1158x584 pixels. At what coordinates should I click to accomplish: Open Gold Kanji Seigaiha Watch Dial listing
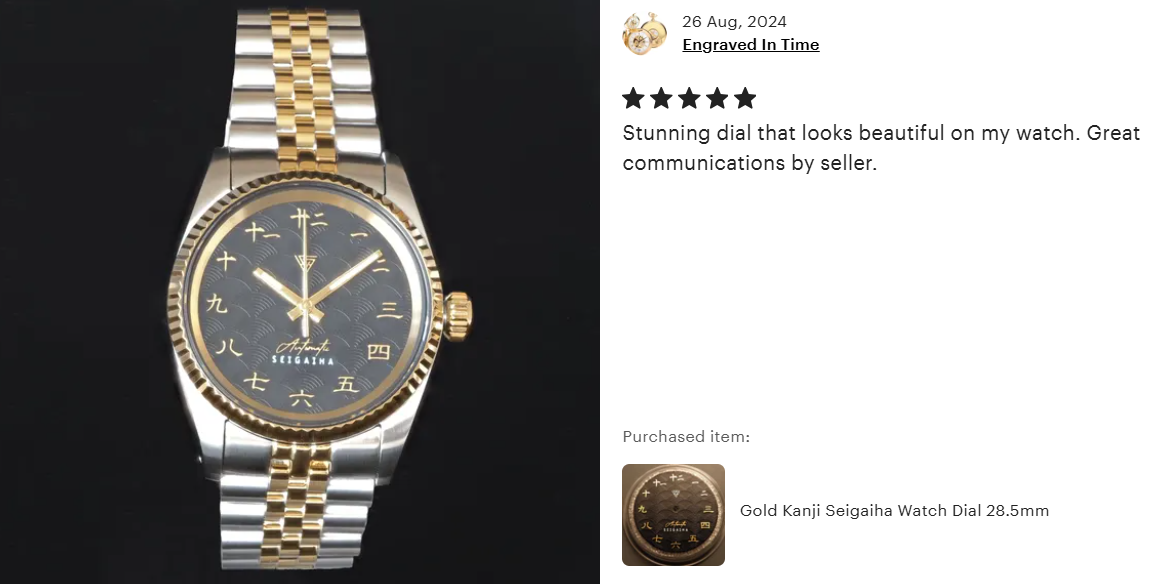(894, 510)
